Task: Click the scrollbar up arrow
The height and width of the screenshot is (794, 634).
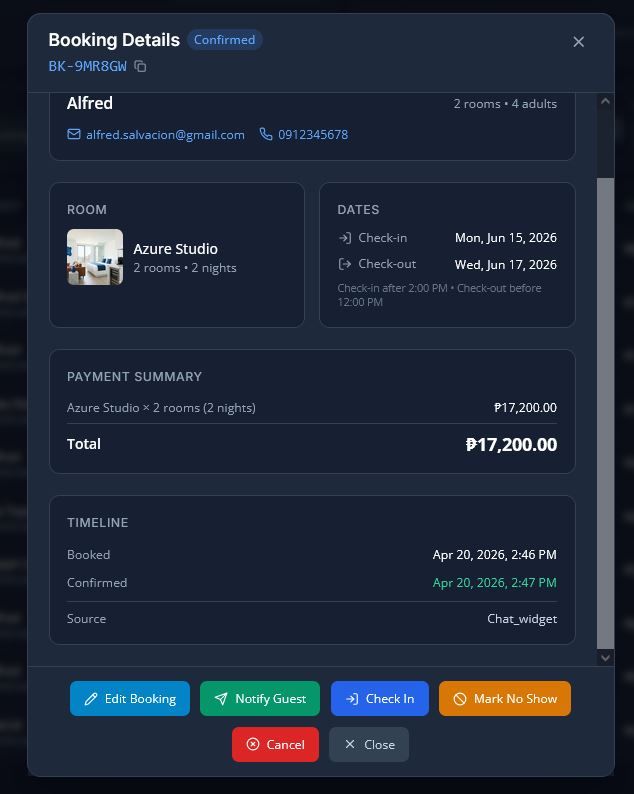Action: pyautogui.click(x=605, y=101)
